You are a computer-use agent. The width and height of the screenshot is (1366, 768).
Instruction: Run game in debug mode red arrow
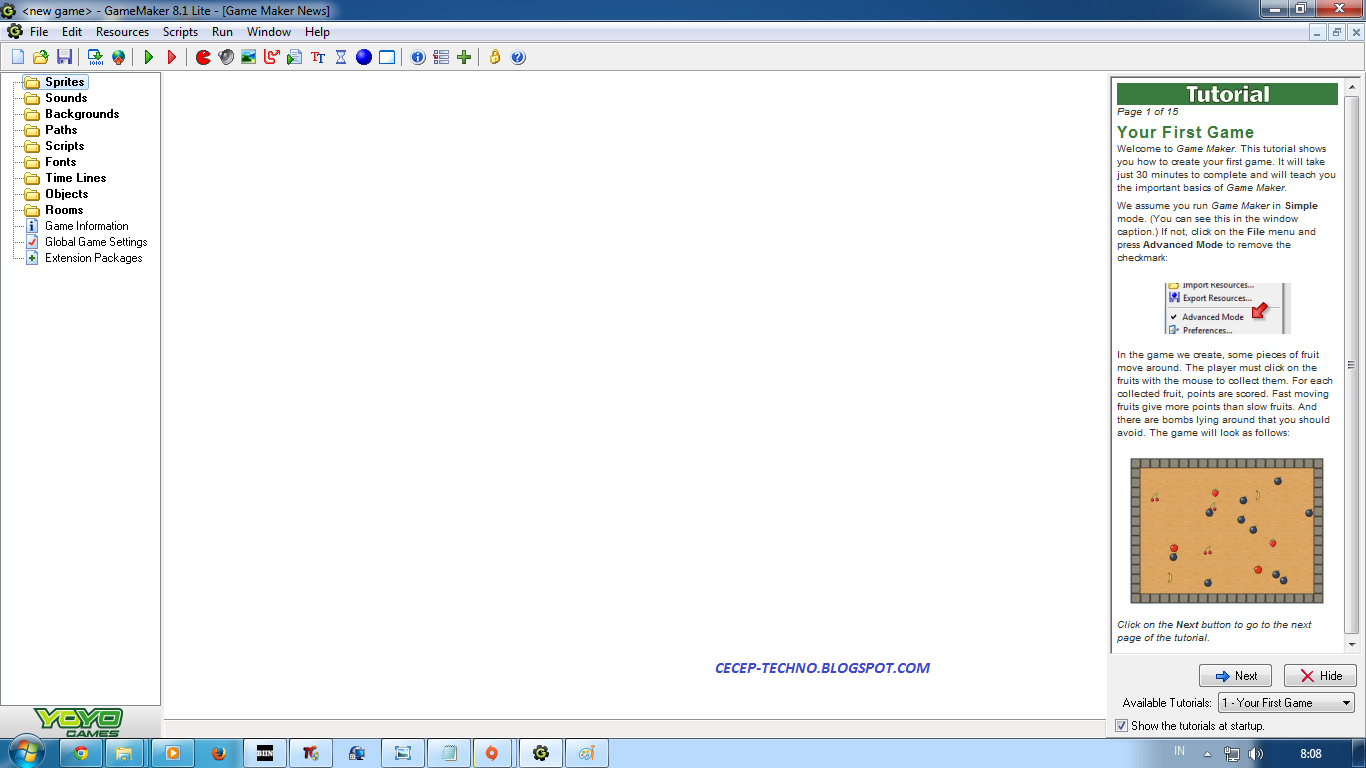[172, 57]
